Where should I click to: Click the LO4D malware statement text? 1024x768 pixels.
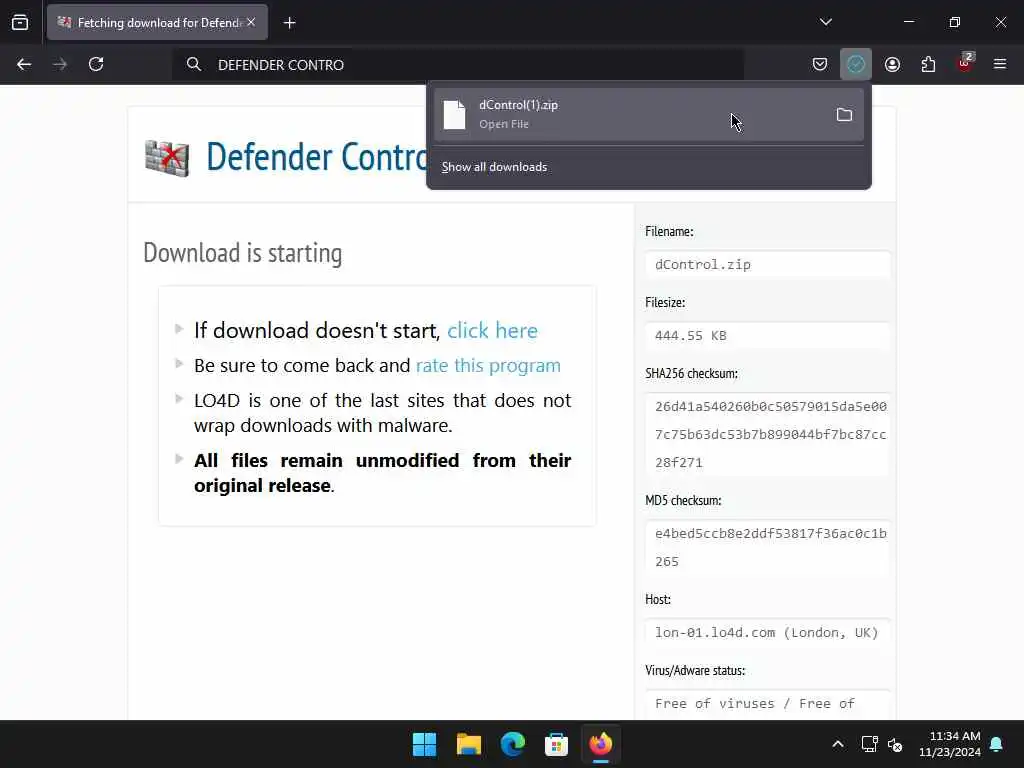pos(382,413)
